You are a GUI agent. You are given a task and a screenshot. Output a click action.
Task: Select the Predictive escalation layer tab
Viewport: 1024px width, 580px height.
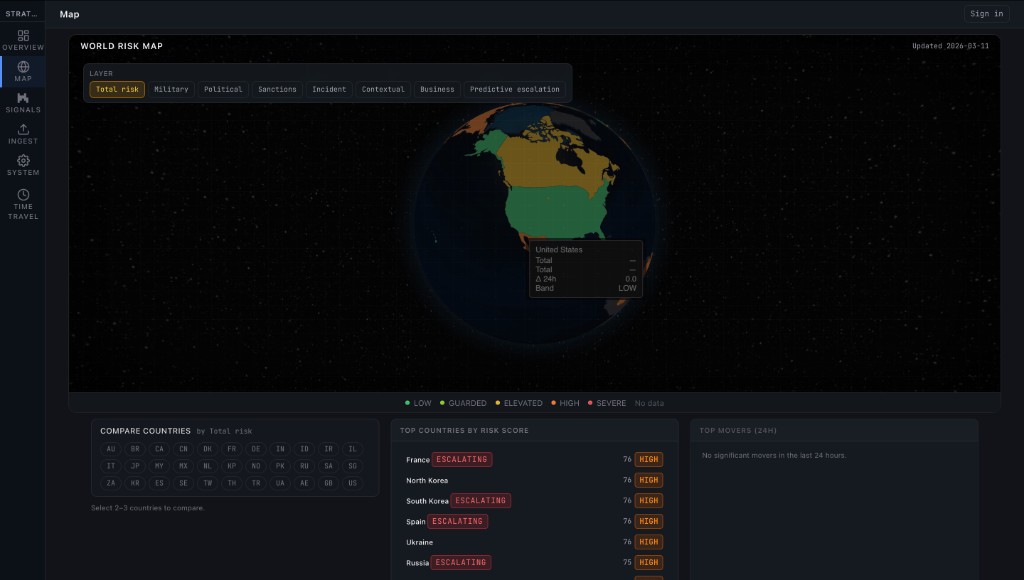(514, 89)
